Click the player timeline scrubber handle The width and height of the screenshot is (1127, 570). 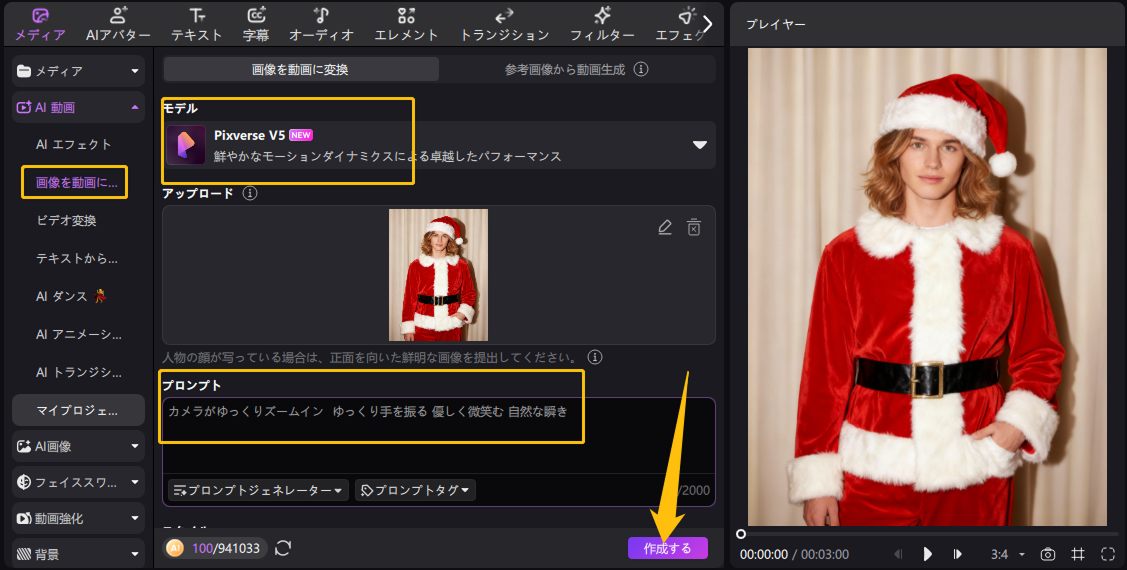click(x=741, y=534)
